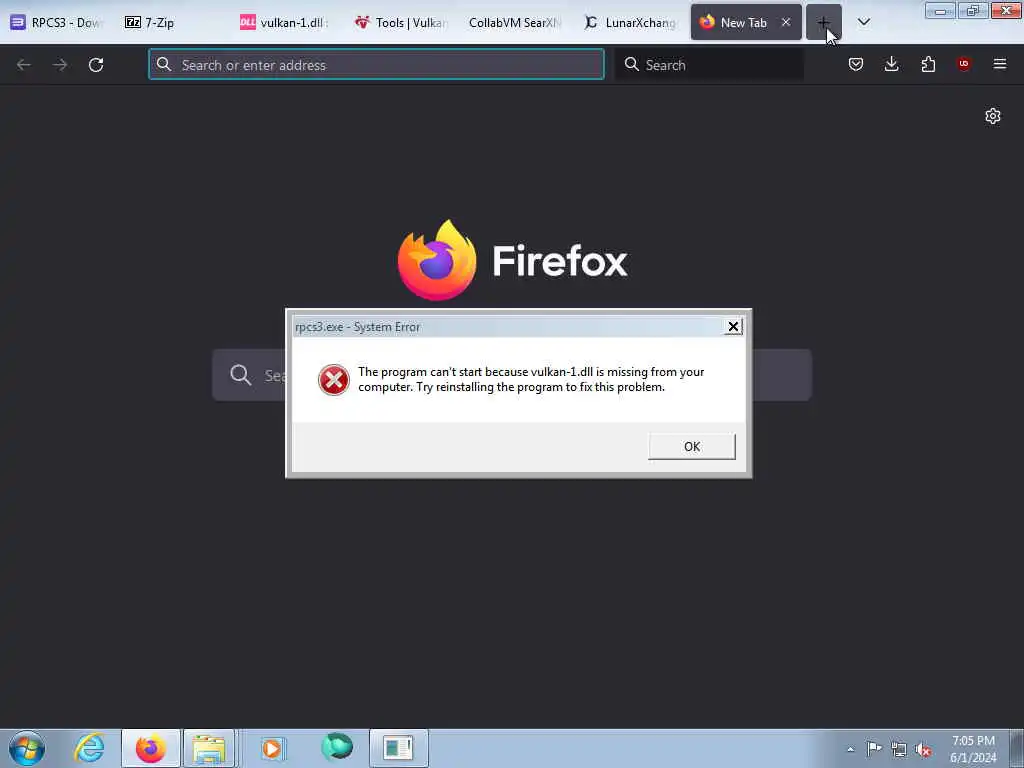Show hidden tray icons arrow
Image resolution: width=1024 pixels, height=768 pixels.
click(x=850, y=749)
